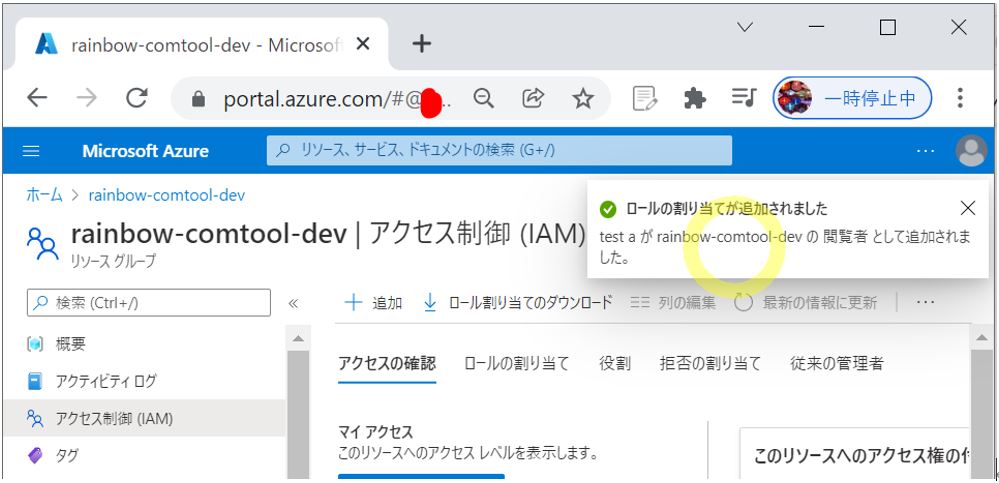Switch to 従来の管理者 tab
Screen dimensions: 999x483
point(837,363)
